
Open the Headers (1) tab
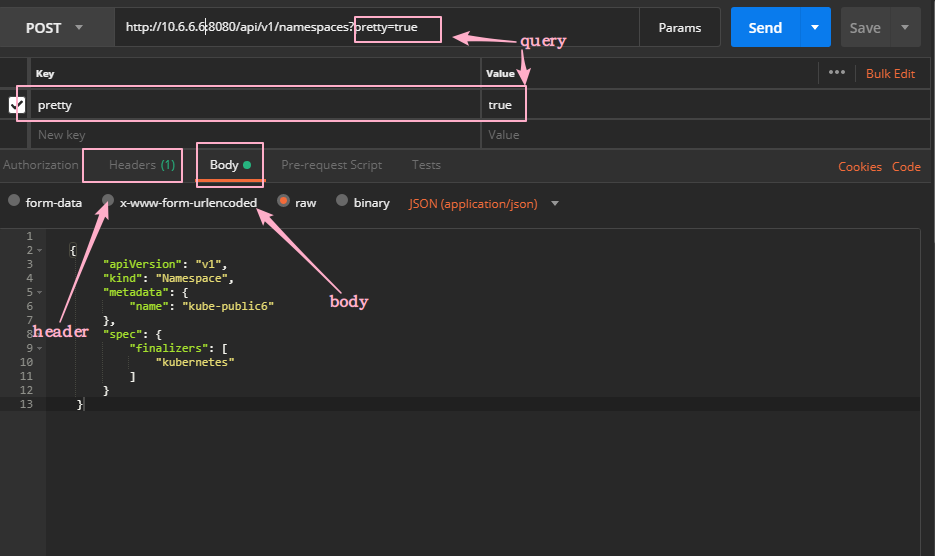(142, 165)
